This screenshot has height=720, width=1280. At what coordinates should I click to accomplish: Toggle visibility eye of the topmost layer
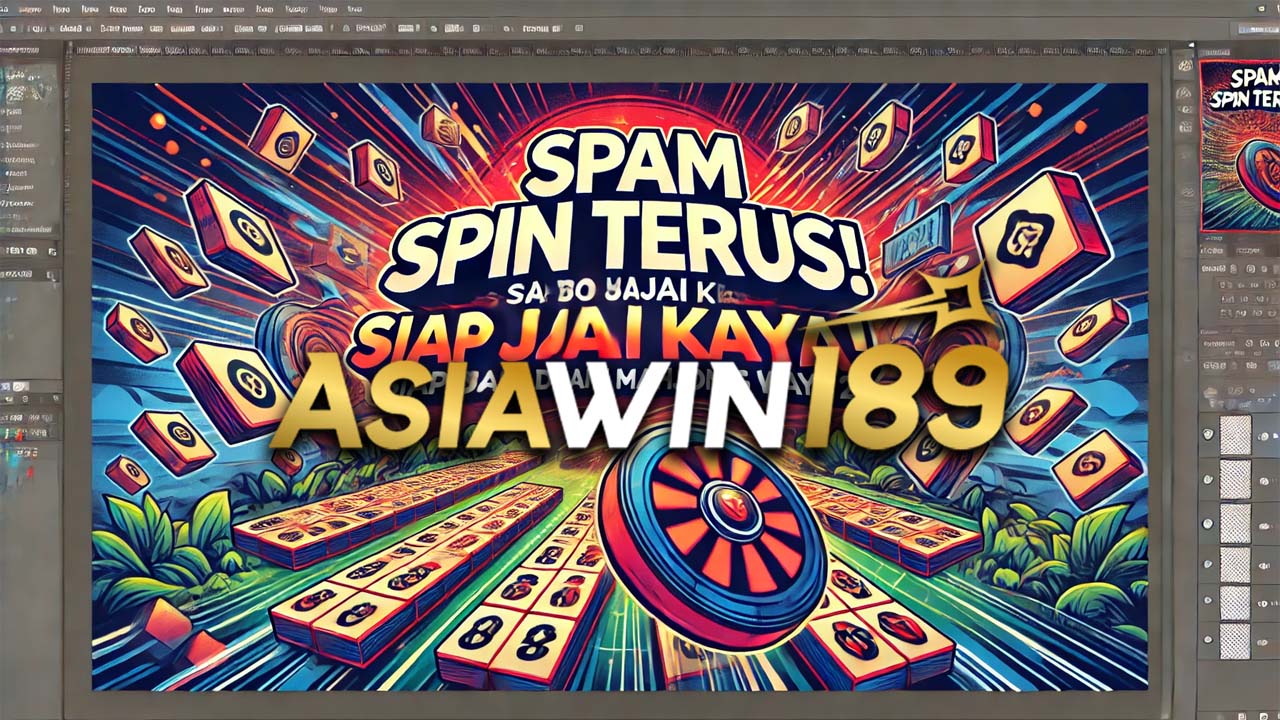coord(1207,433)
